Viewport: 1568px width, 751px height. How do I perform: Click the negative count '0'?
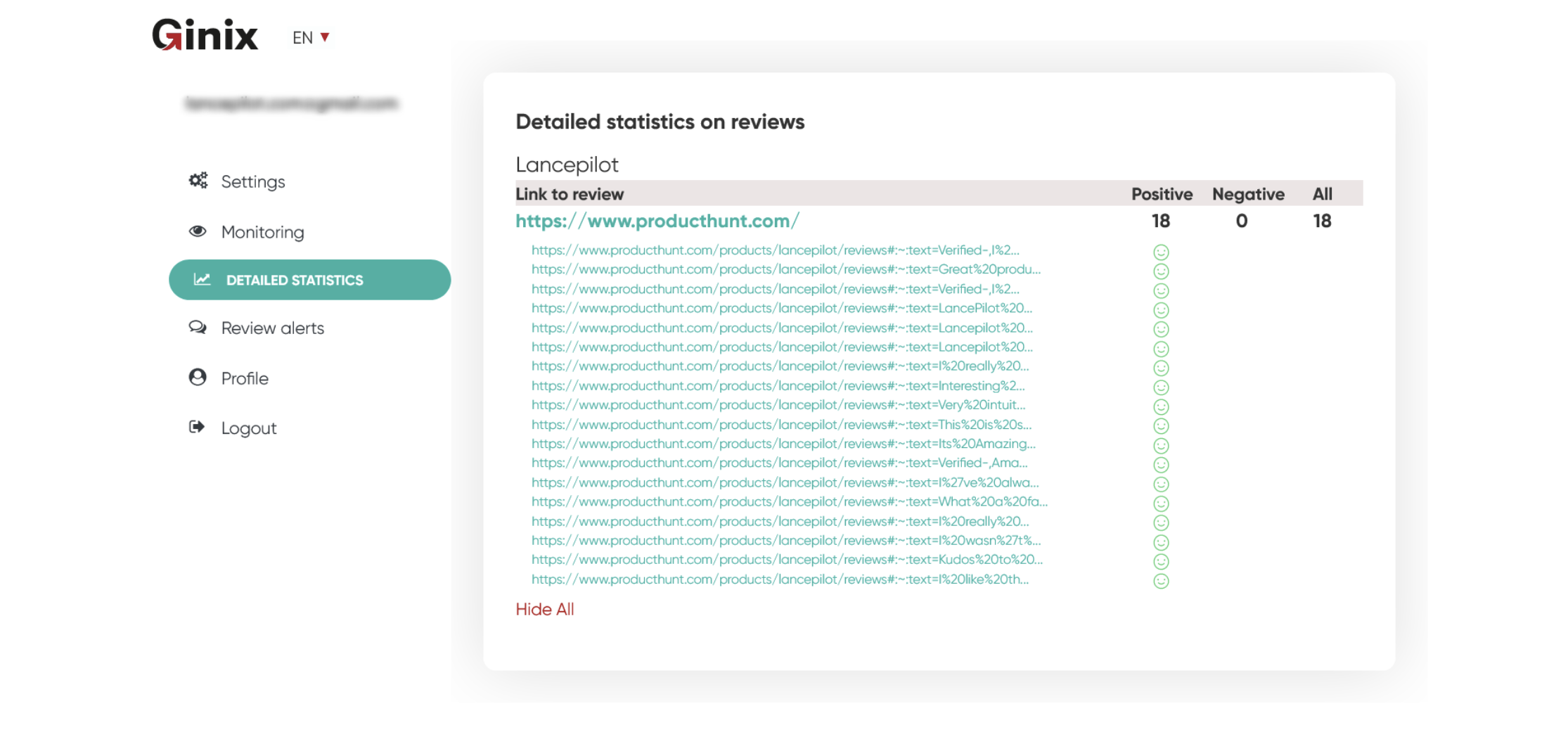click(1242, 221)
